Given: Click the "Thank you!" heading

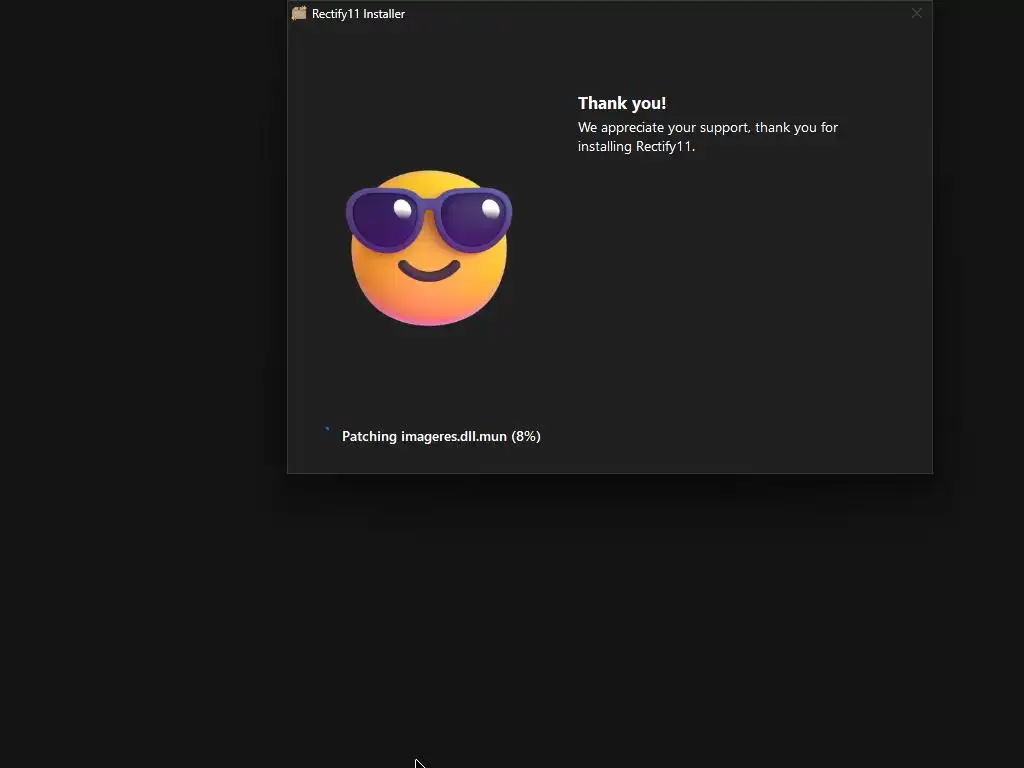Looking at the screenshot, I should pyautogui.click(x=622, y=103).
